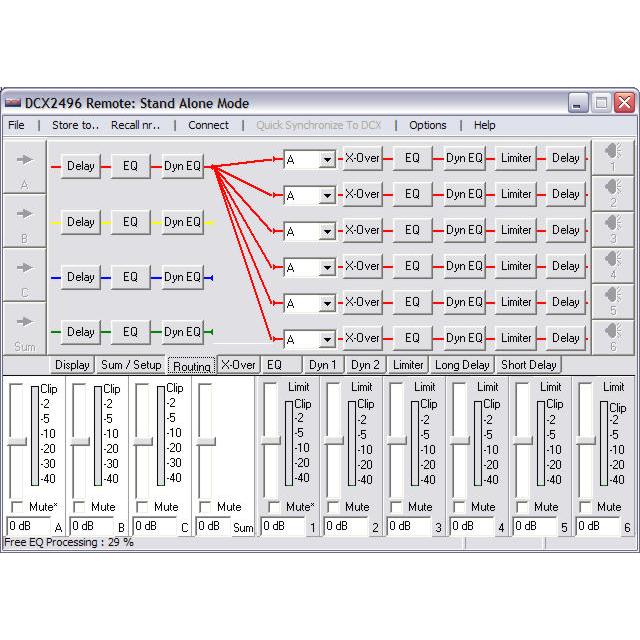Viewport: 640px width, 640px height.
Task: Select the Routing tab
Action: tap(191, 366)
